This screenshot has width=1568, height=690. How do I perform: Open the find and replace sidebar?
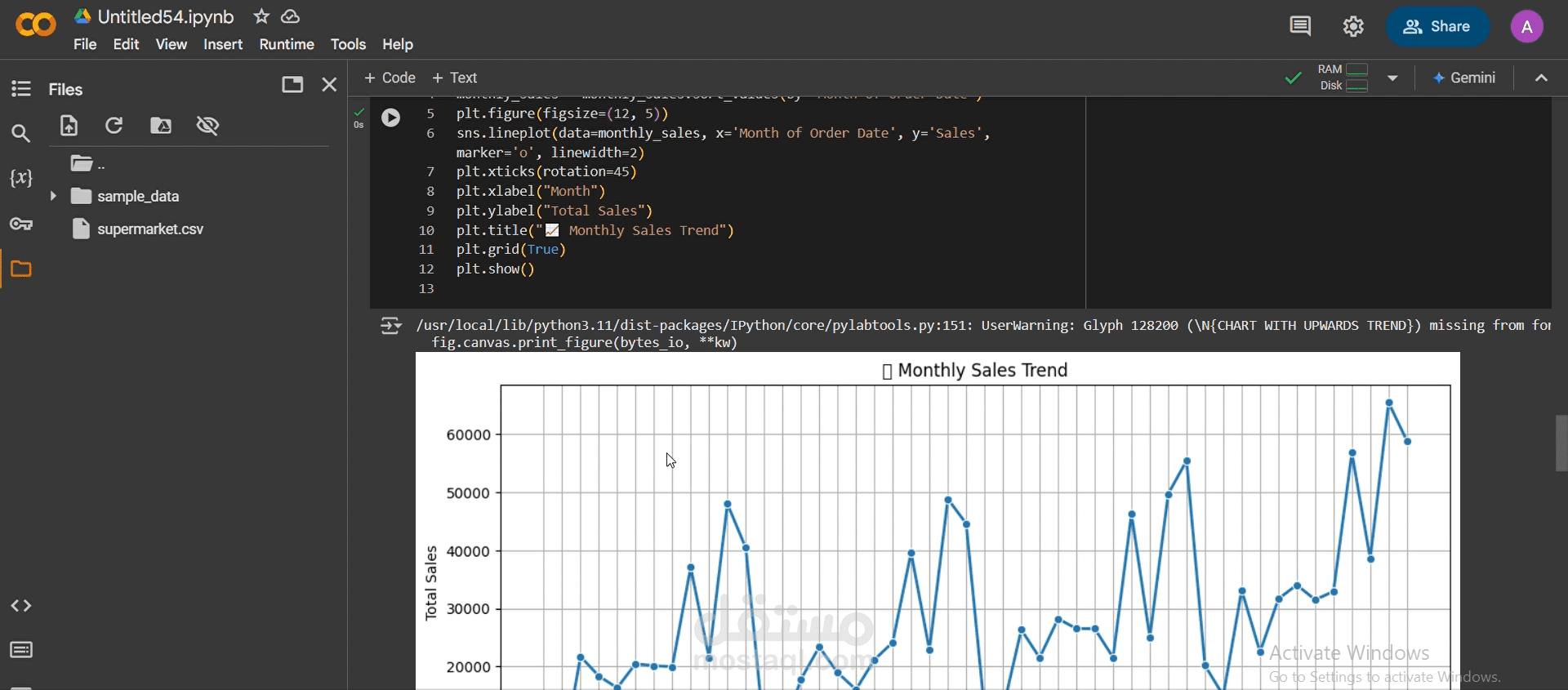click(21, 132)
